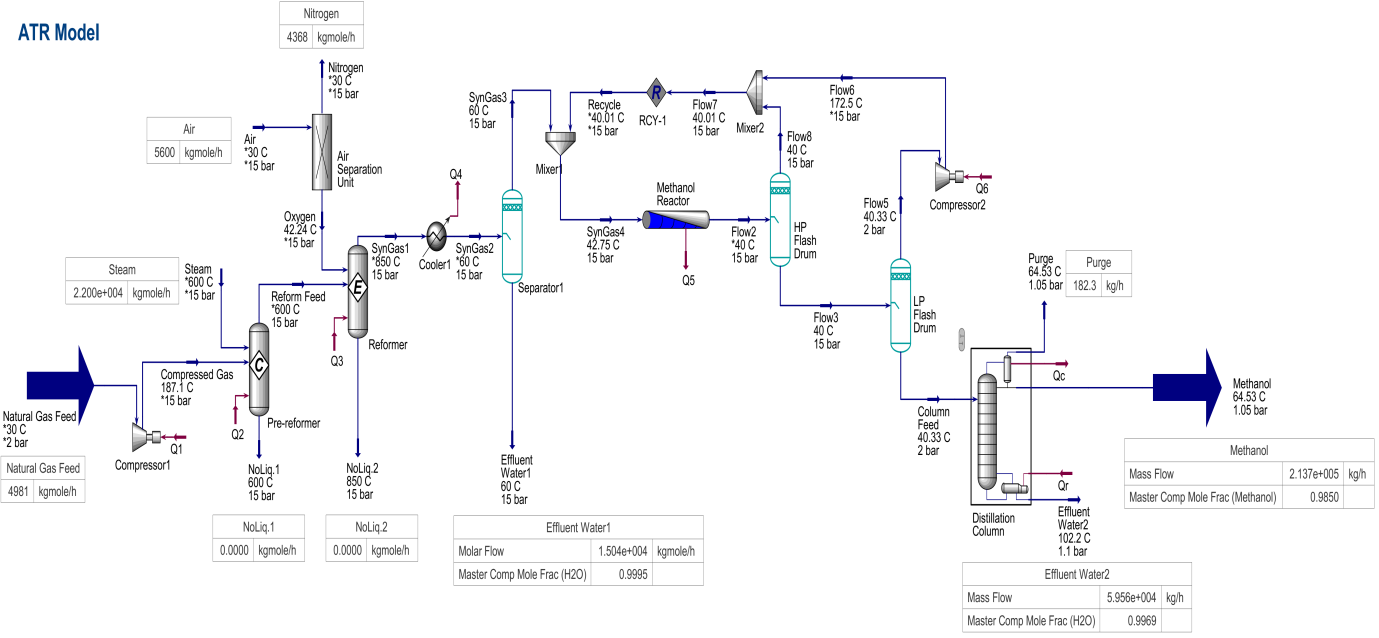This screenshot has width=1379, height=638.
Task: Select the Flow3 stream label
Action: (x=826, y=318)
